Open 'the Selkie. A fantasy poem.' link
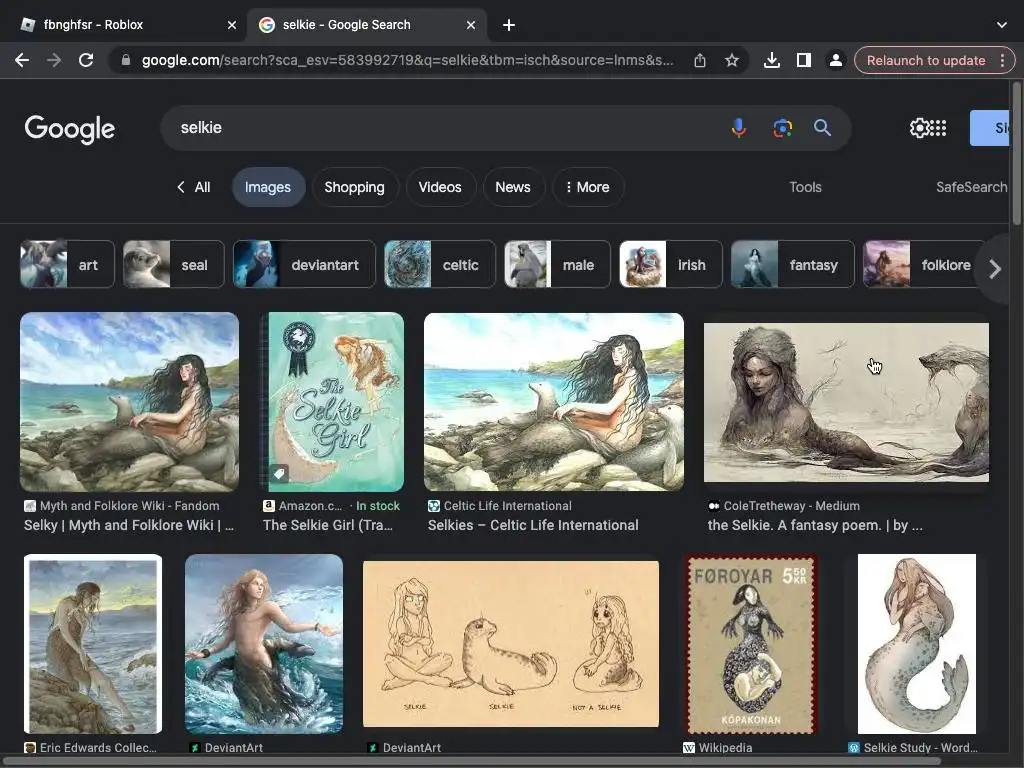Viewport: 1024px width, 768px height. (815, 525)
